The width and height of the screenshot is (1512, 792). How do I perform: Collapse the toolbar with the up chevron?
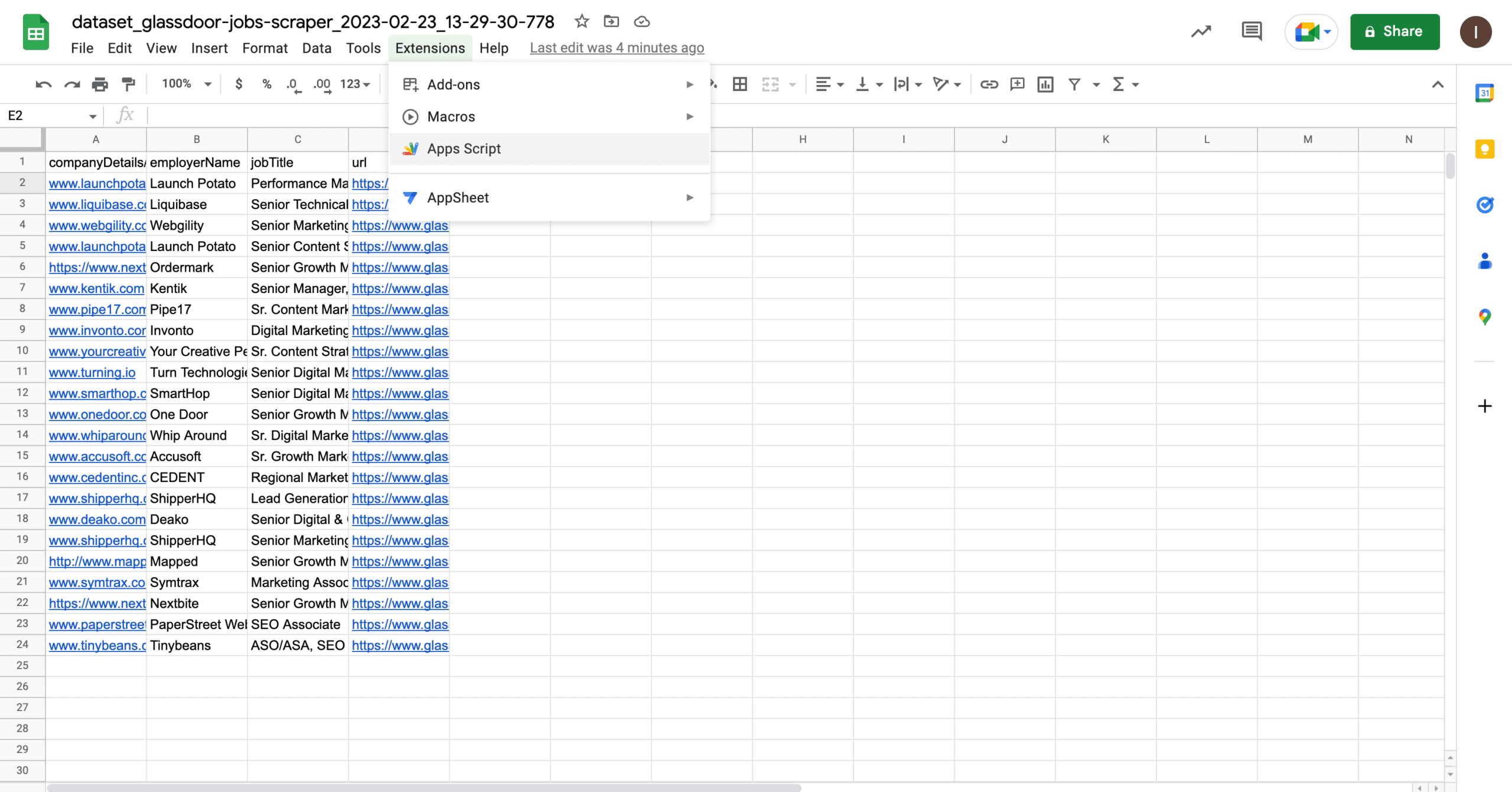coord(1438,84)
